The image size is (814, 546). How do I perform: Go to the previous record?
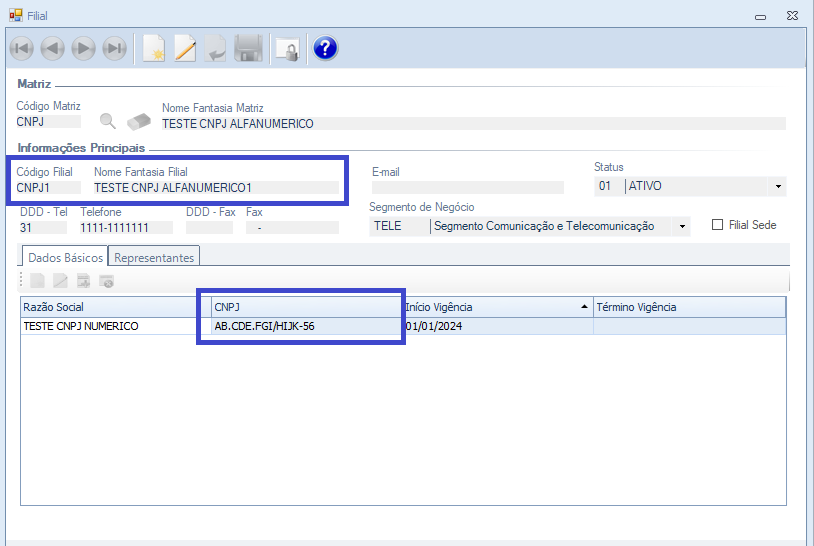52,48
